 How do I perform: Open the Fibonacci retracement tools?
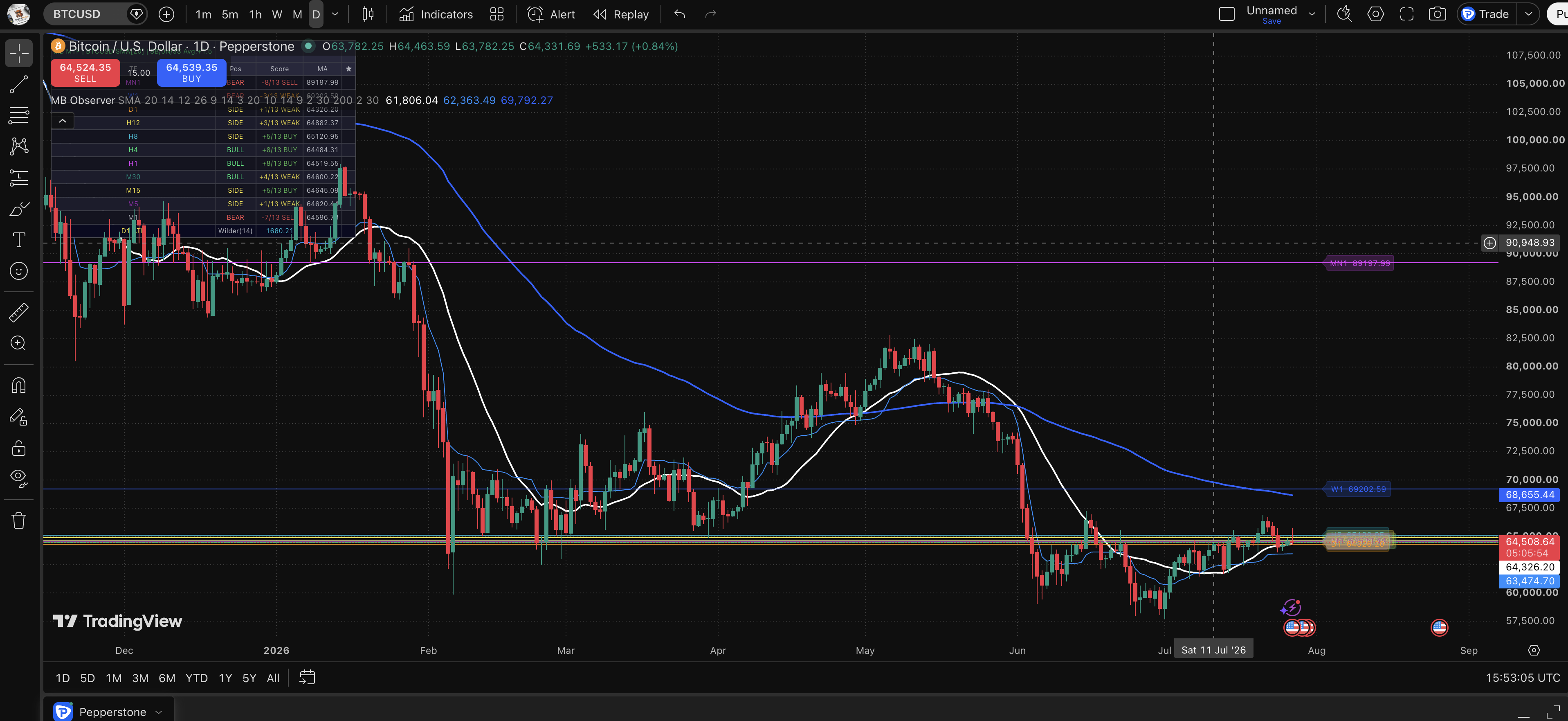pyautogui.click(x=19, y=115)
